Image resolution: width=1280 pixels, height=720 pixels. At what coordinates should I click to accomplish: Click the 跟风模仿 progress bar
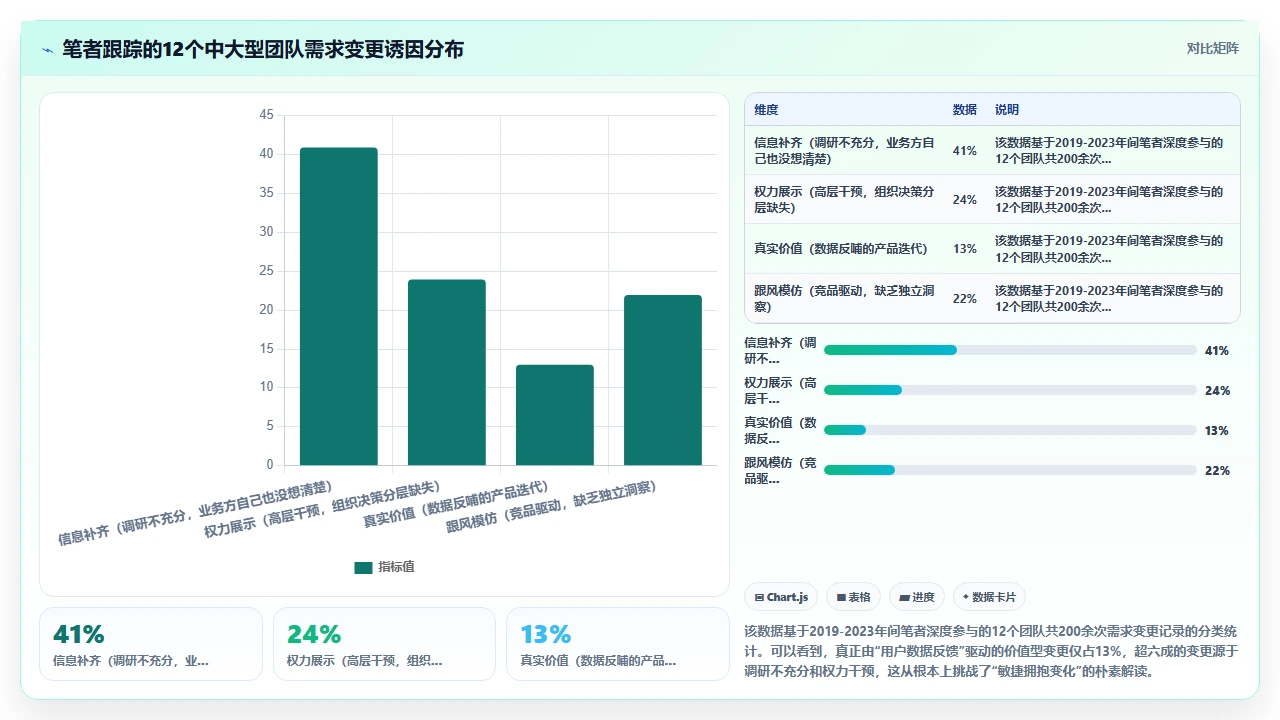[1010, 470]
